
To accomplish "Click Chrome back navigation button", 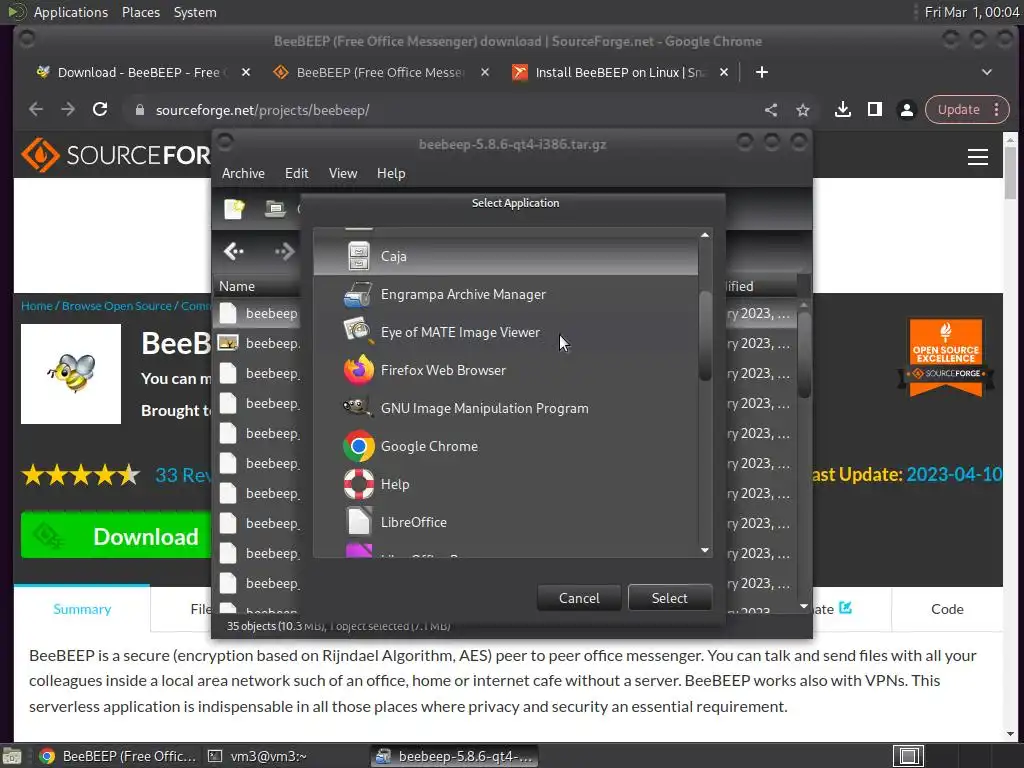I will coord(36,110).
